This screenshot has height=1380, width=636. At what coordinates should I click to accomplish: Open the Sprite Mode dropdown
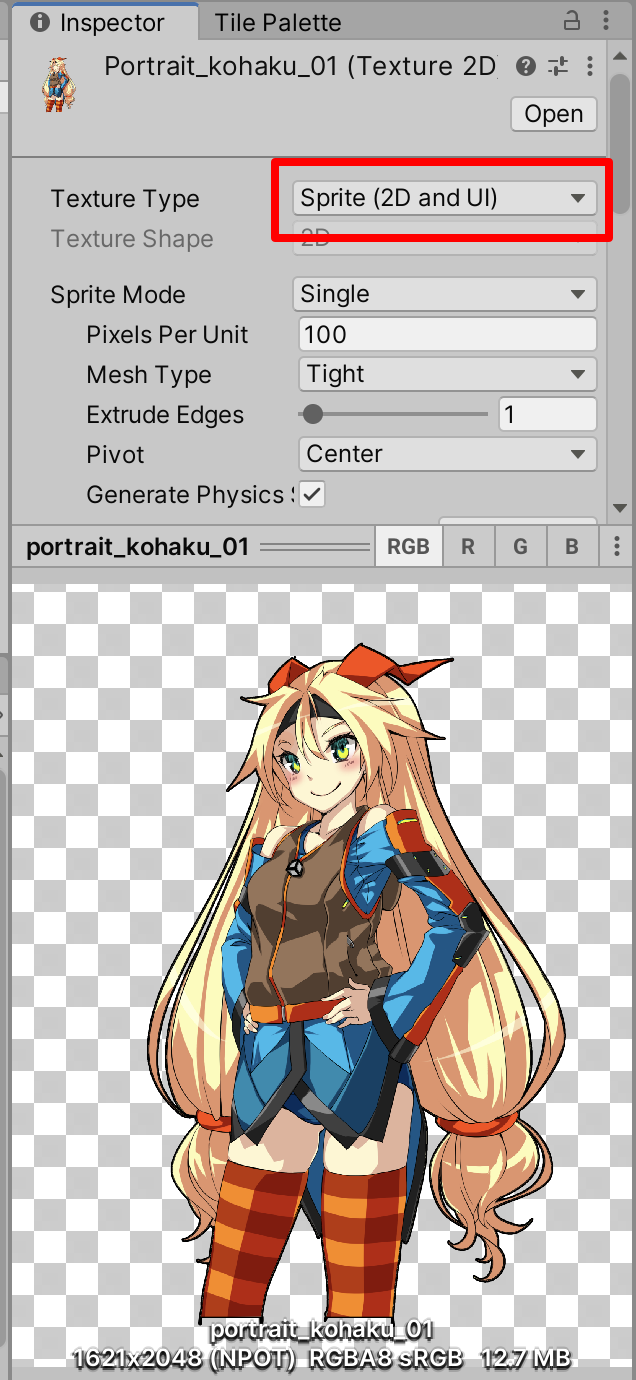[x=445, y=294]
